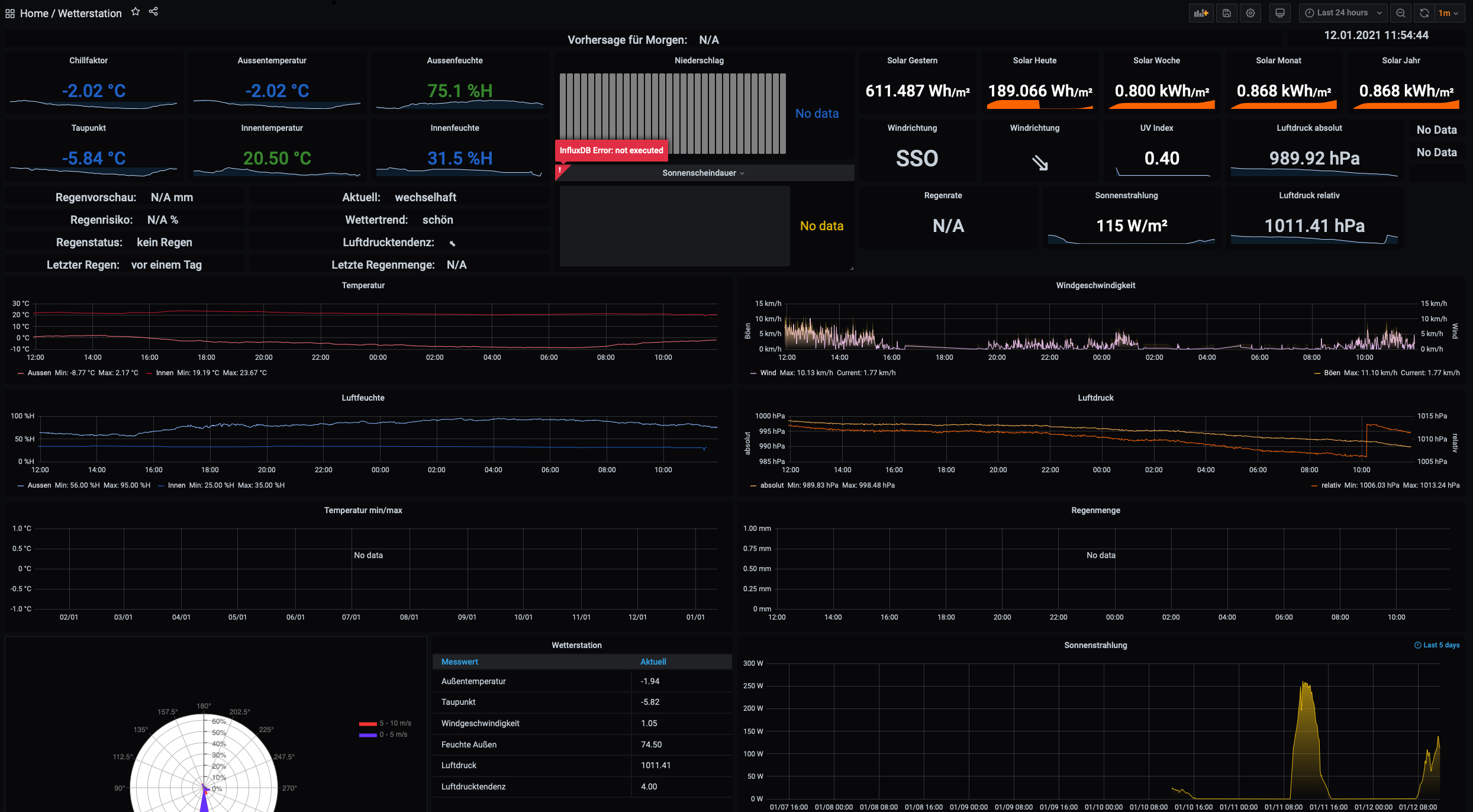Screen dimensions: 1473x812
Task: Toggle Innen series in Temperatur legend
Action: click(x=165, y=373)
